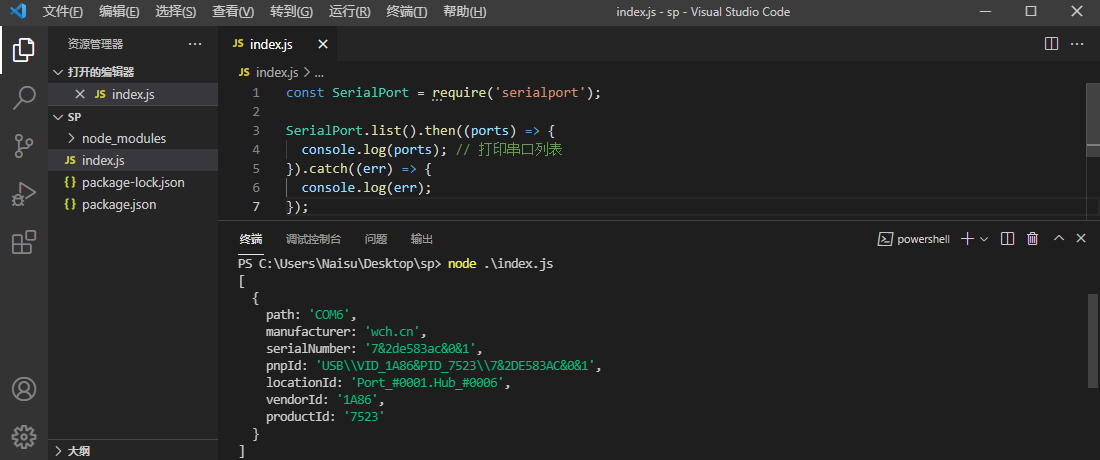This screenshot has width=1100, height=460.
Task: Open the Explorer view in the activity bar
Action: click(24, 50)
